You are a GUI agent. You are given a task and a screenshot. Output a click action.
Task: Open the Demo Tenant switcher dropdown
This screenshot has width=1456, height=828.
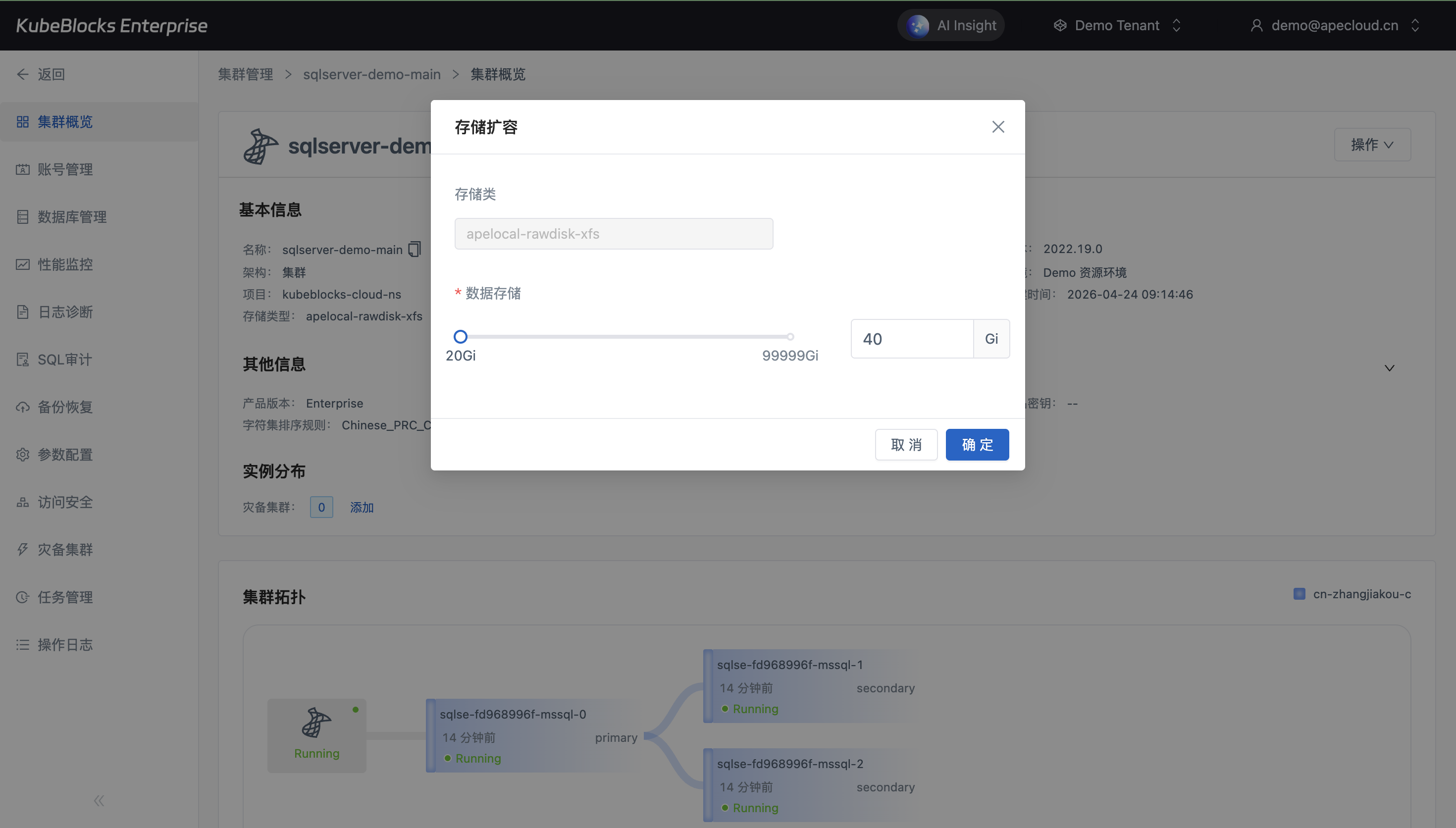(x=1117, y=26)
